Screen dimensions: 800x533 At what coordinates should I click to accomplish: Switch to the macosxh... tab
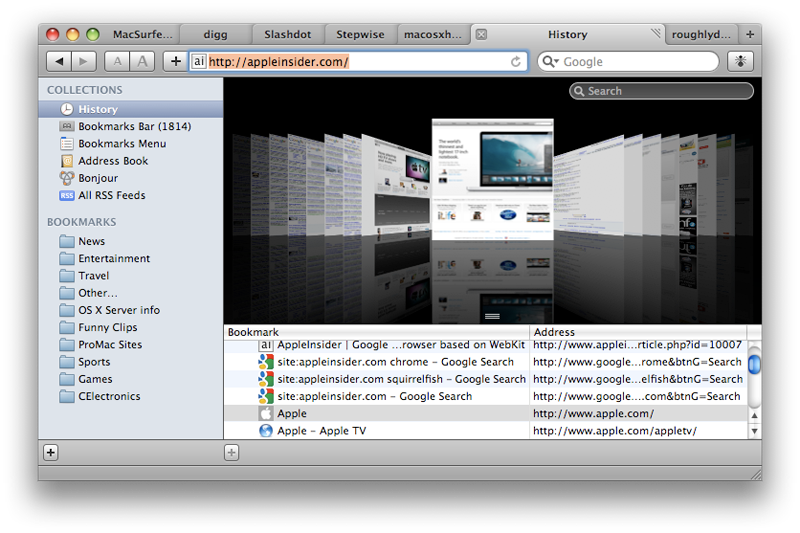433,34
